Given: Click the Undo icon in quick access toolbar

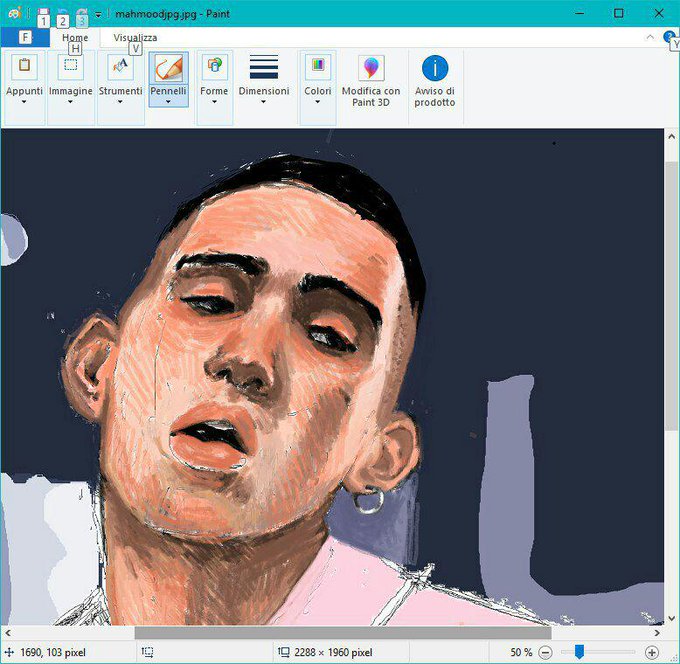Looking at the screenshot, I should pos(62,16).
